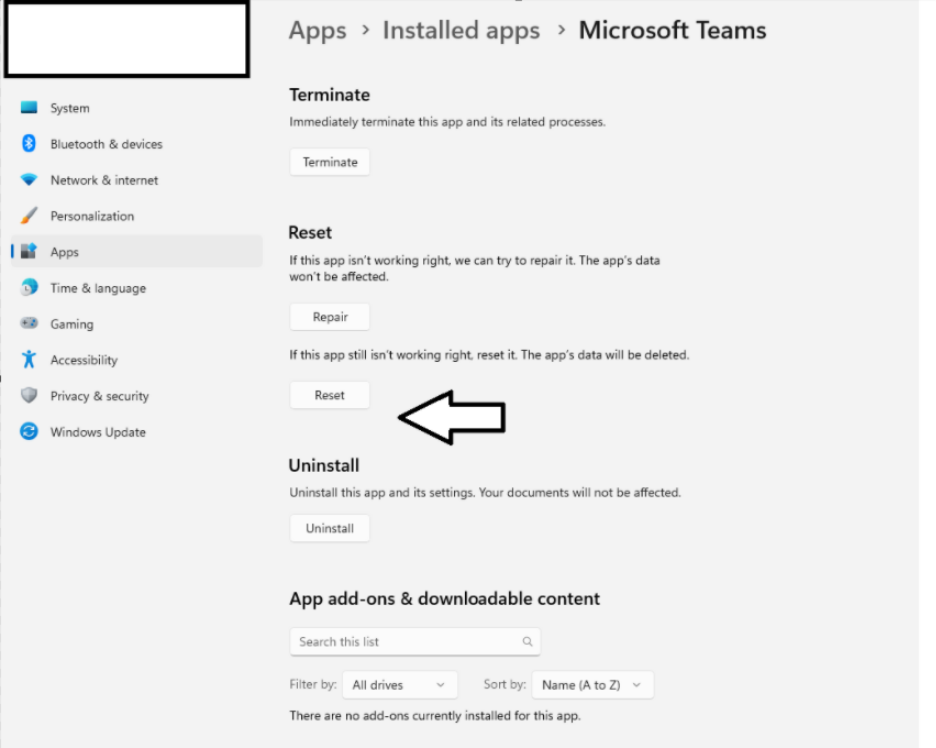
Task: Go to Privacy & security label
Action: (x=99, y=396)
